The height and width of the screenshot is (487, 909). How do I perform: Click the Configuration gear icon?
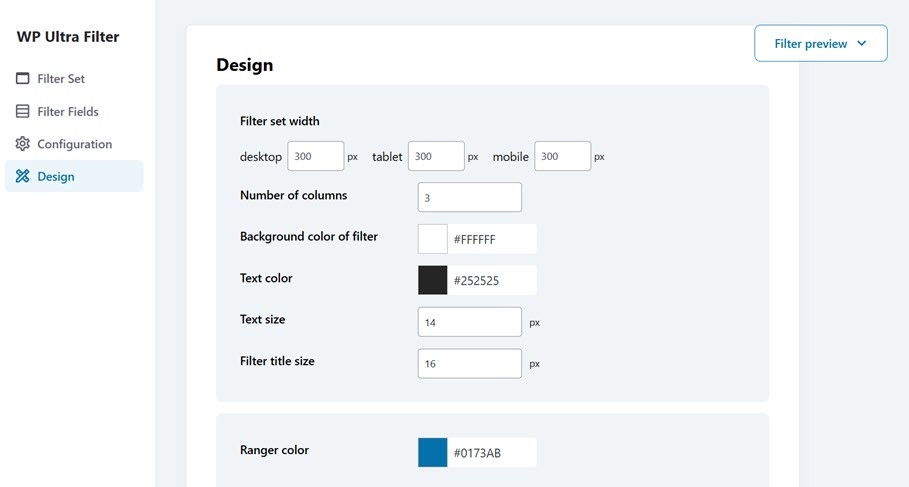[23, 144]
